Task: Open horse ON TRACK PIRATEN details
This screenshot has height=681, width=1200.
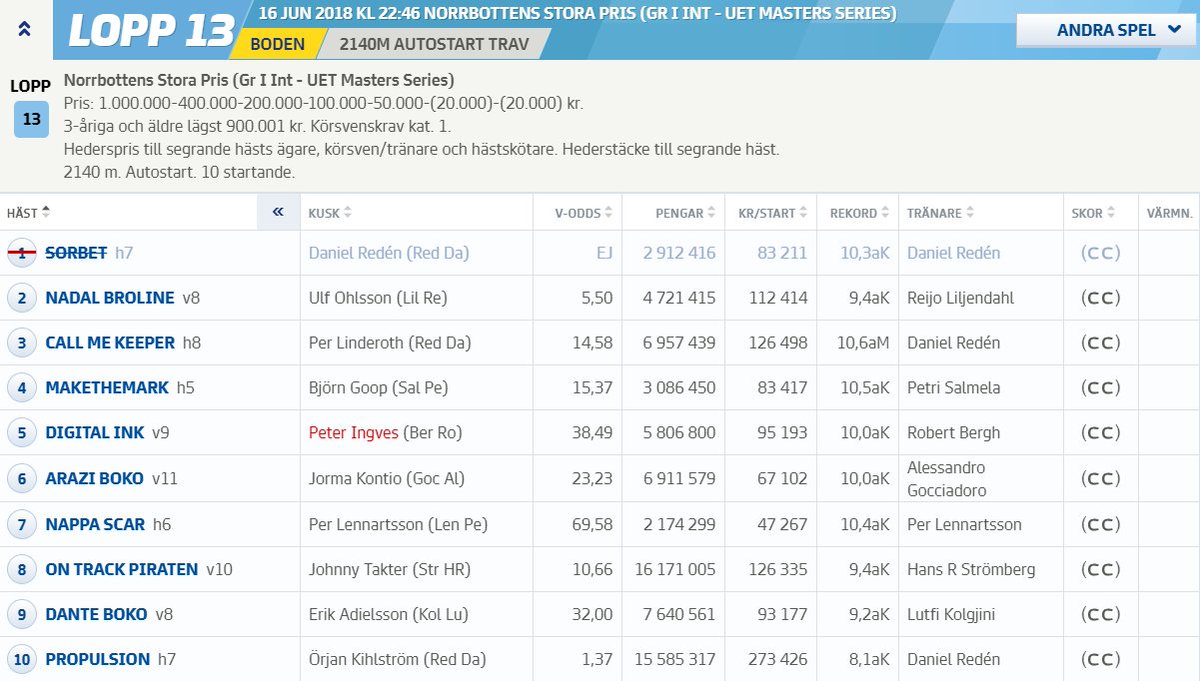Action: (x=121, y=570)
